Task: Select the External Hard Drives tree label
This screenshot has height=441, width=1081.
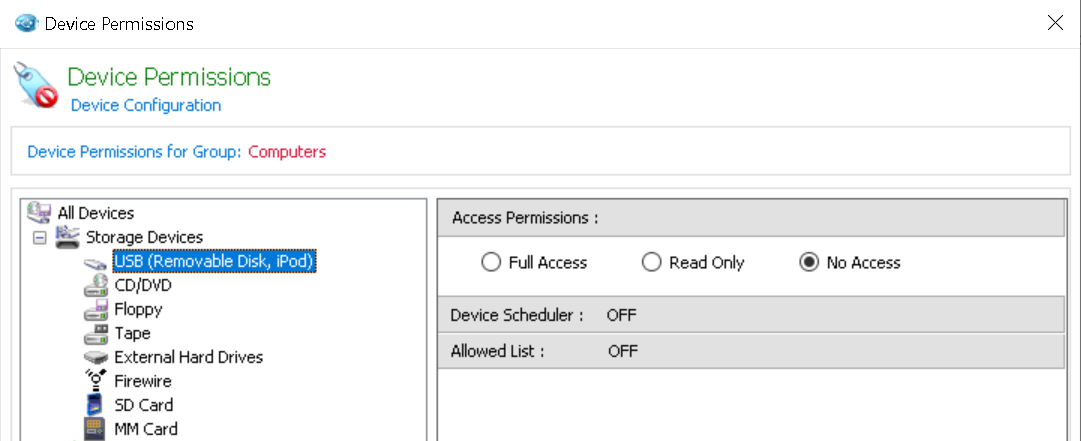Action: click(189, 357)
